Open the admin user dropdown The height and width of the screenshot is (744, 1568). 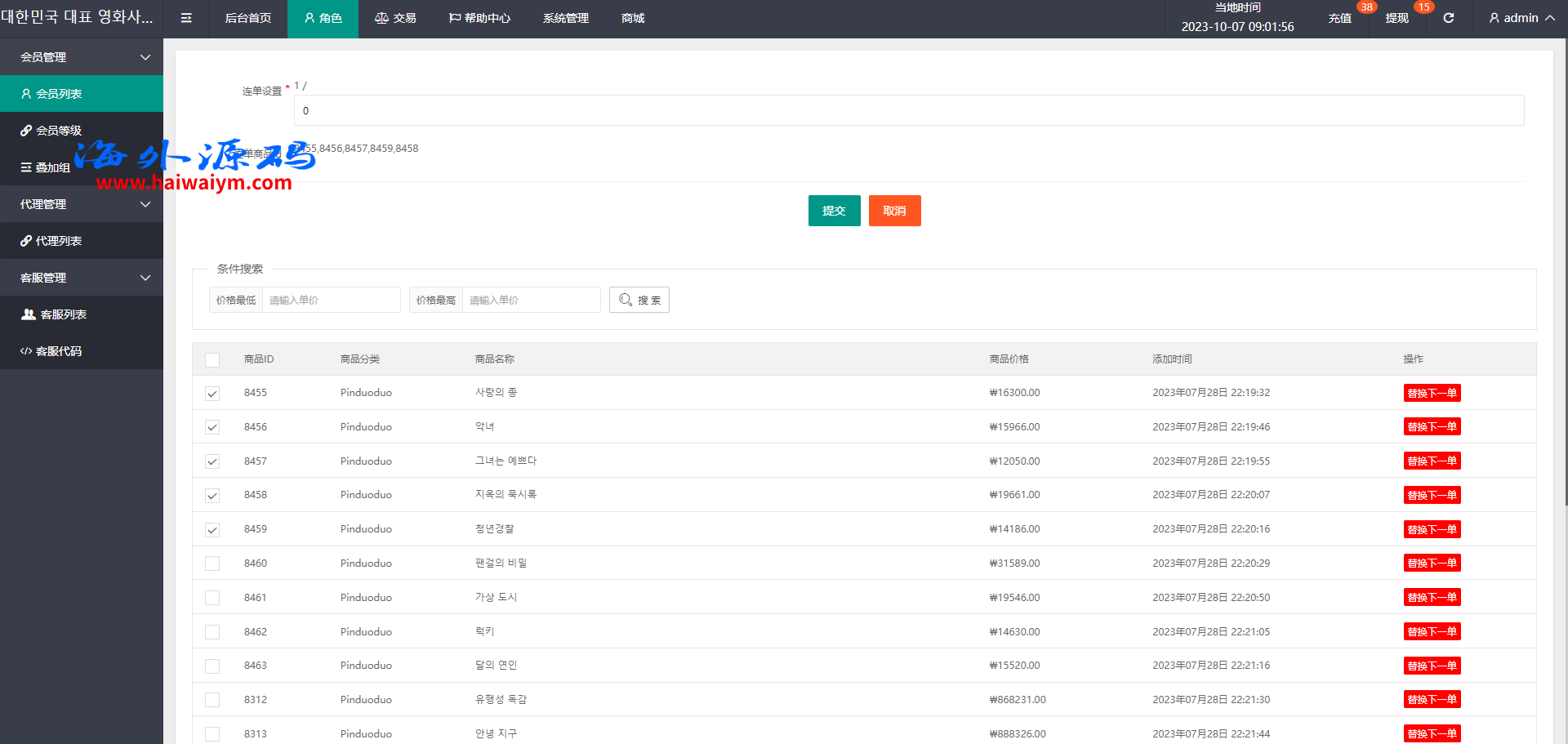coord(1521,18)
